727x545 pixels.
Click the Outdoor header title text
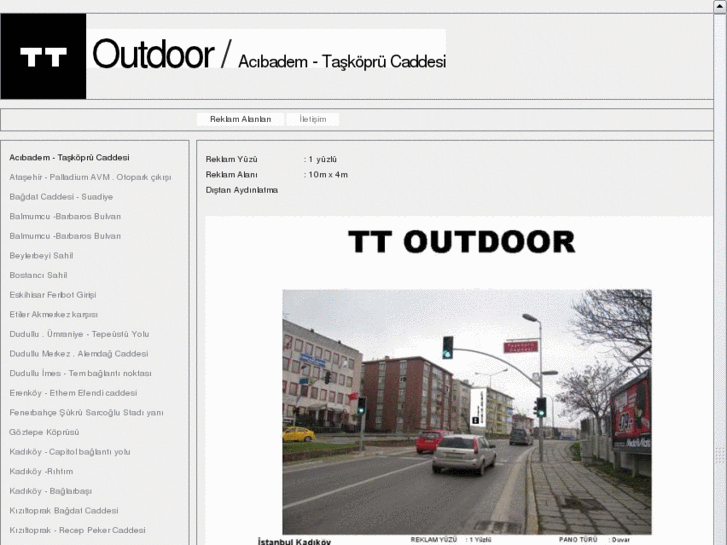(x=153, y=54)
